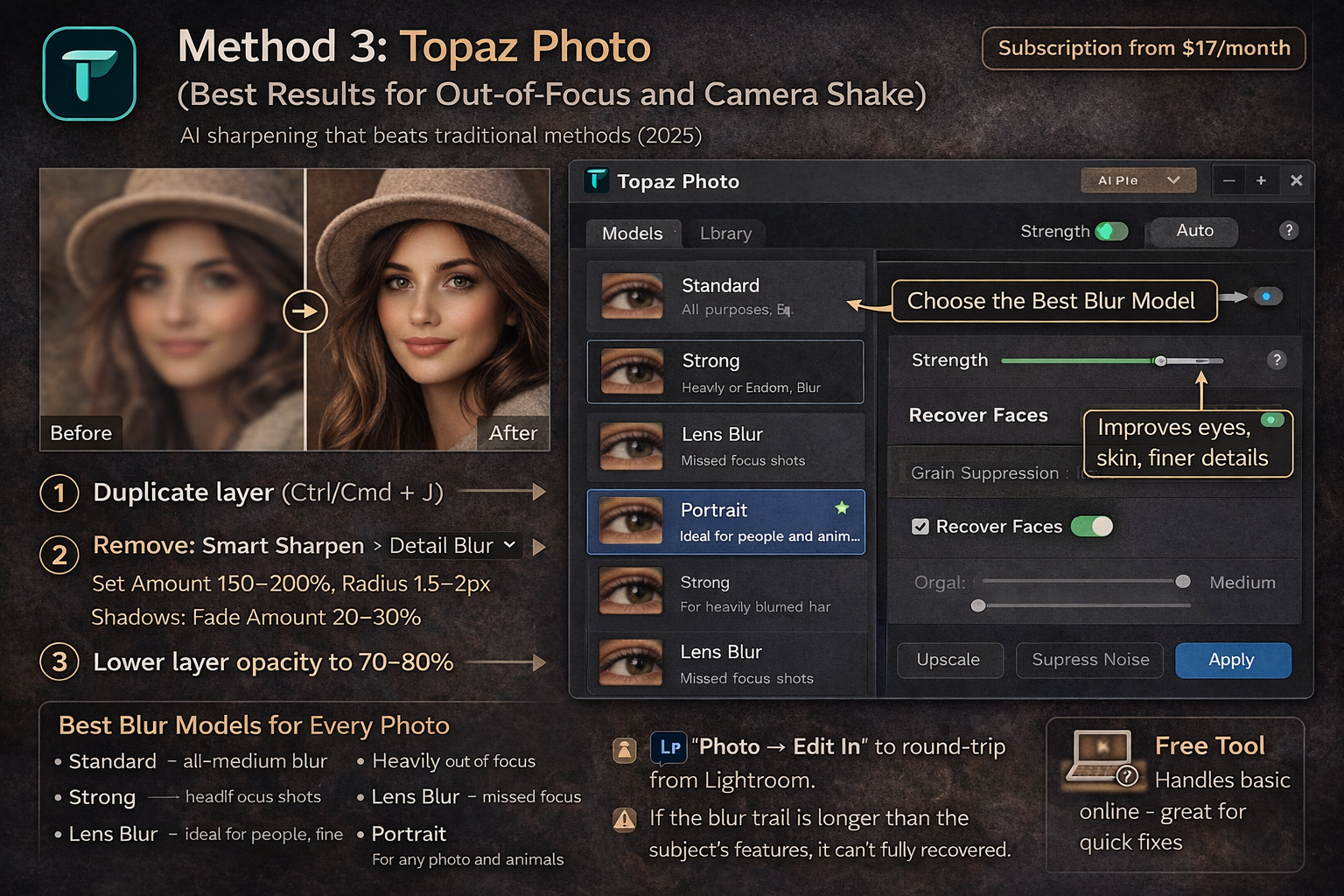Click the lower slider handle under Orgal
Viewport: 1344px width, 896px height.
[978, 605]
